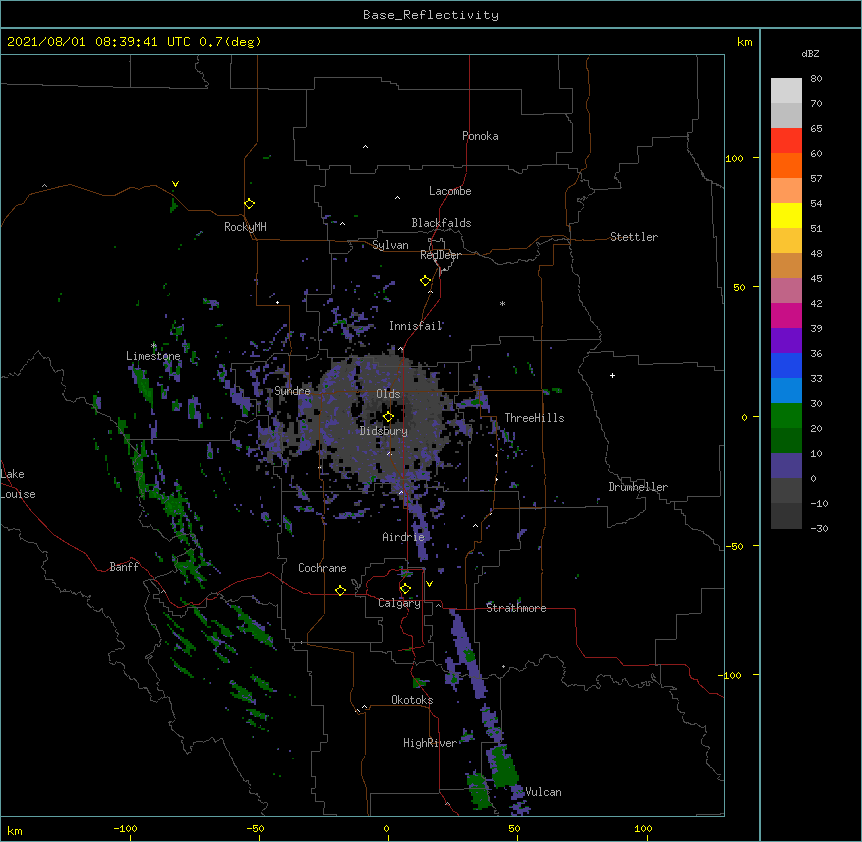Click the Limestone label
Image resolution: width=862 pixels, height=842 pixels.
[x=153, y=356]
